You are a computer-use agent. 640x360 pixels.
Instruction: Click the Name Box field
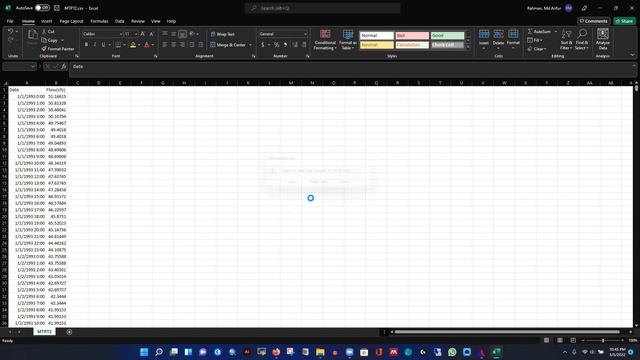point(20,67)
